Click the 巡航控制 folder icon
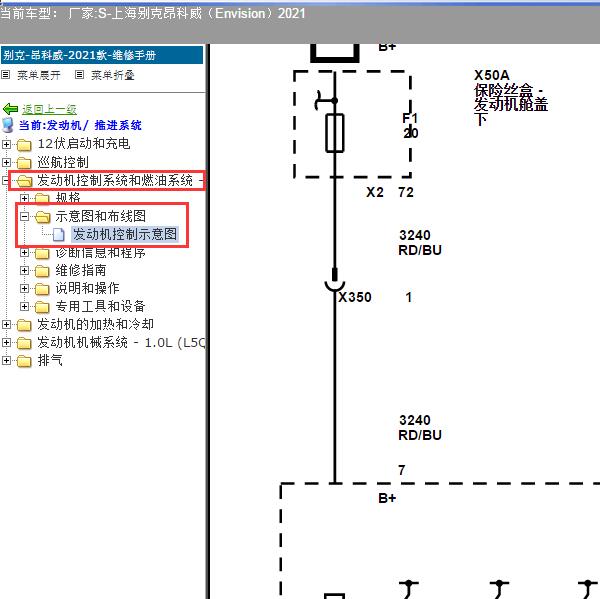Viewport: 600px width, 599px height. click(x=24, y=163)
